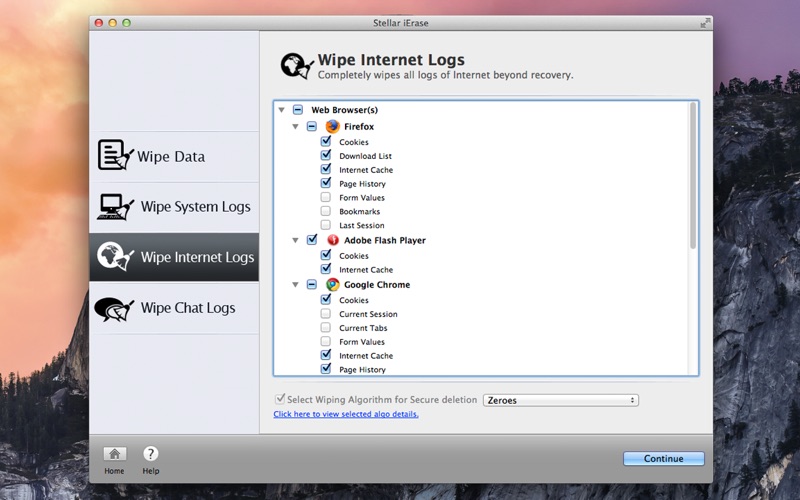Select the Wipe Internet Logs tab label
This screenshot has width=800, height=500.
pos(197,257)
